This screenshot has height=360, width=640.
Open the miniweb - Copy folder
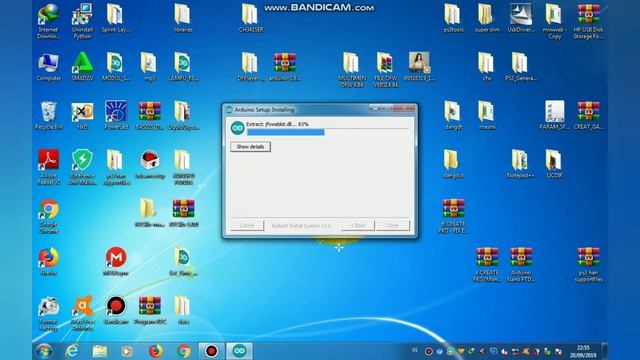(554, 21)
